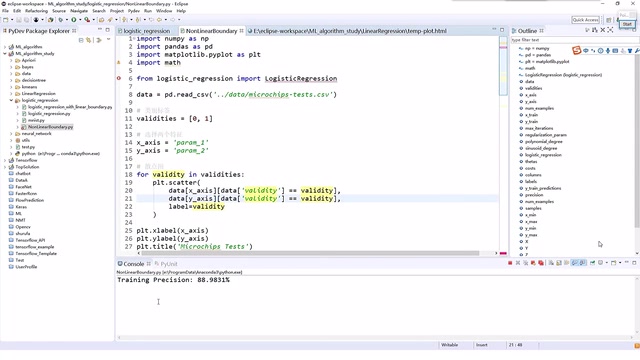
Task: Switch to the PyUnit tab
Action: coord(166,264)
